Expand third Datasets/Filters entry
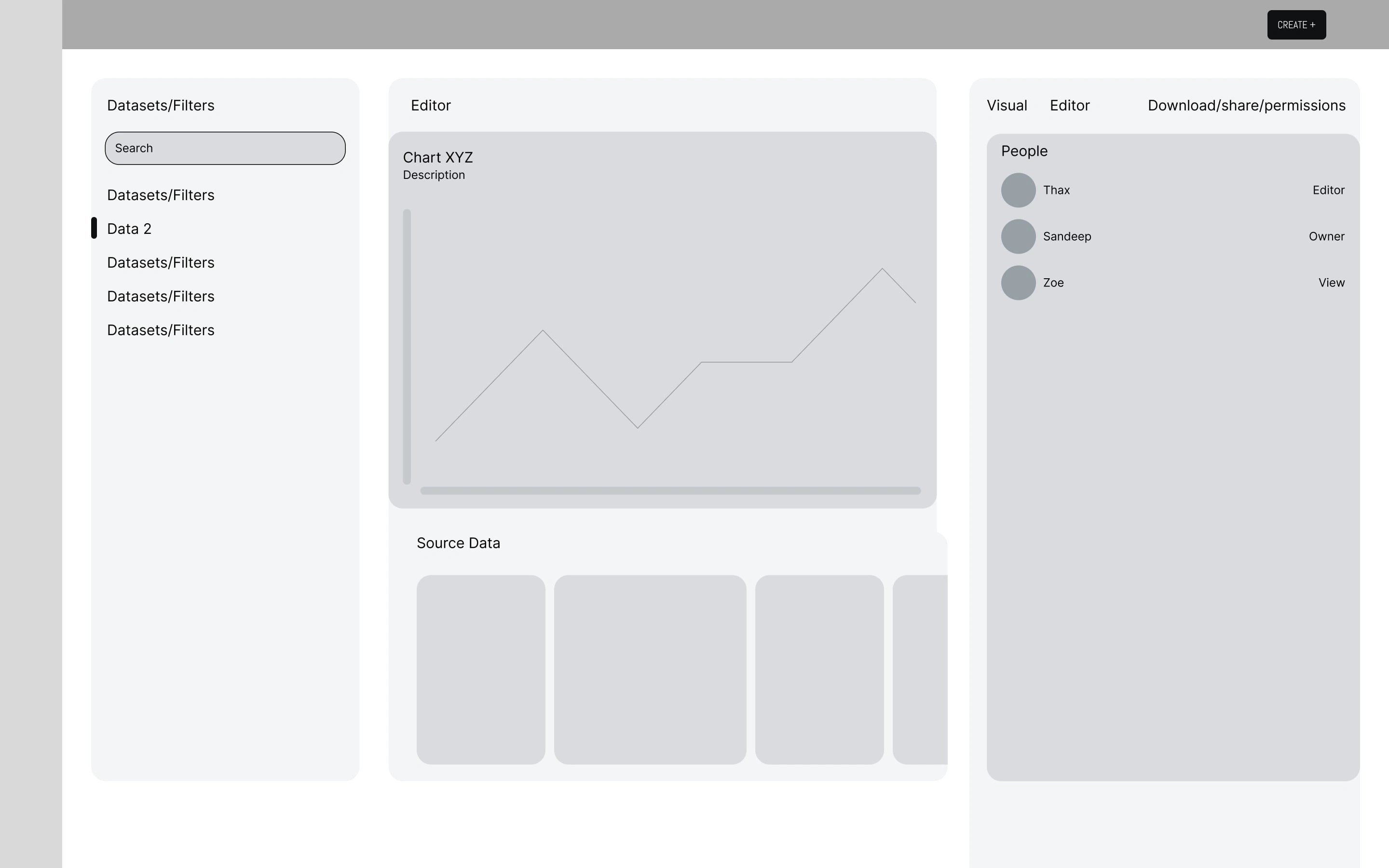 coord(160,295)
